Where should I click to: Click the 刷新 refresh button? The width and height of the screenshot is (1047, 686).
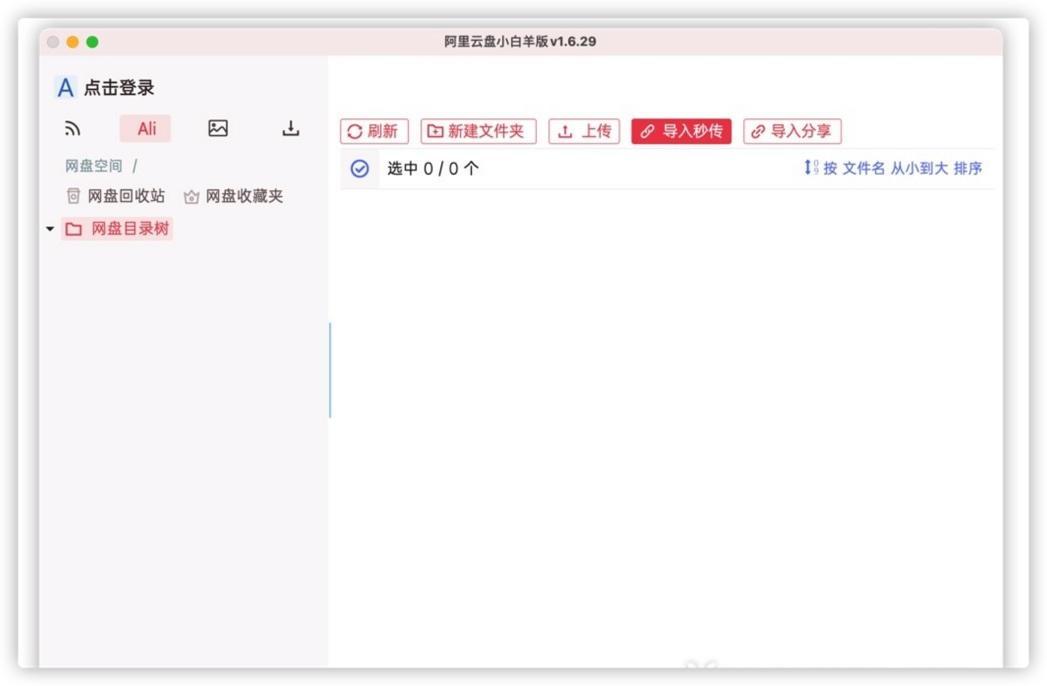click(x=374, y=131)
